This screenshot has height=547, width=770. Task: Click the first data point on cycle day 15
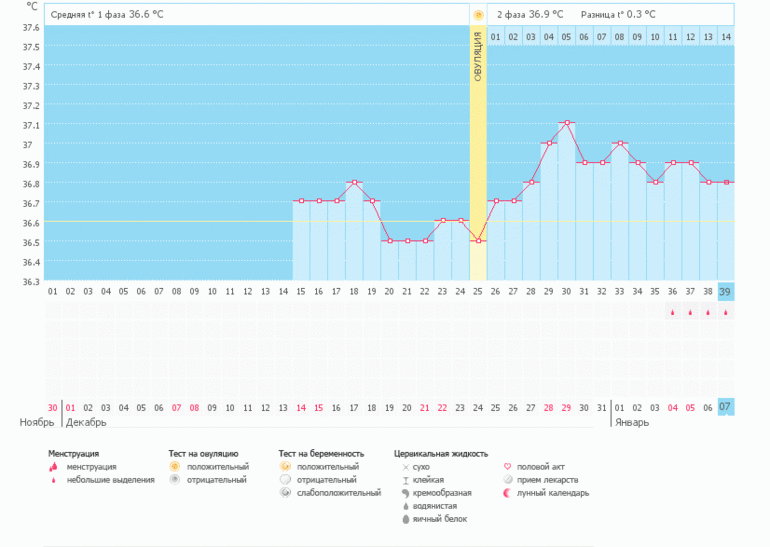[x=301, y=201]
